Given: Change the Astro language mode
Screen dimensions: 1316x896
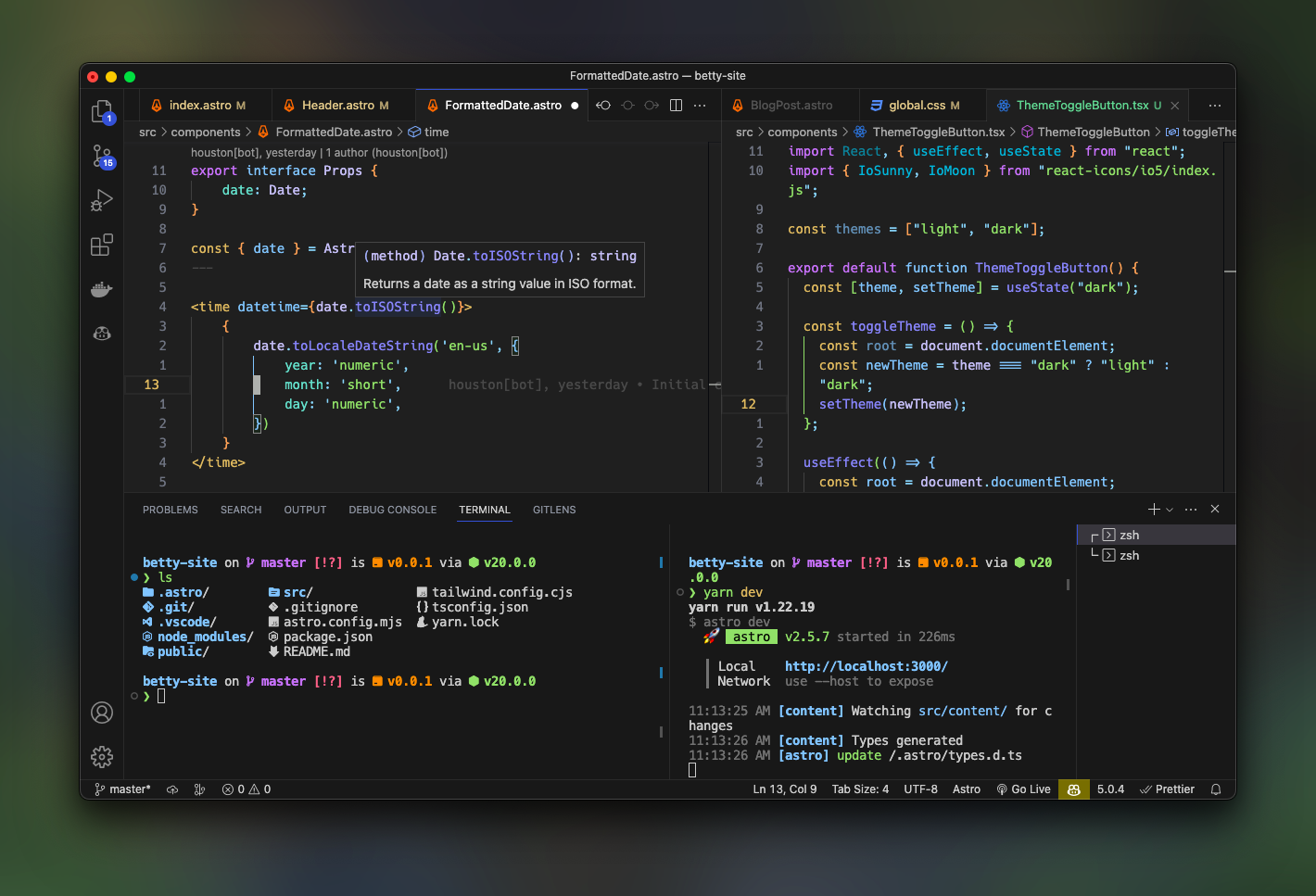Looking at the screenshot, I should pyautogui.click(x=966, y=789).
